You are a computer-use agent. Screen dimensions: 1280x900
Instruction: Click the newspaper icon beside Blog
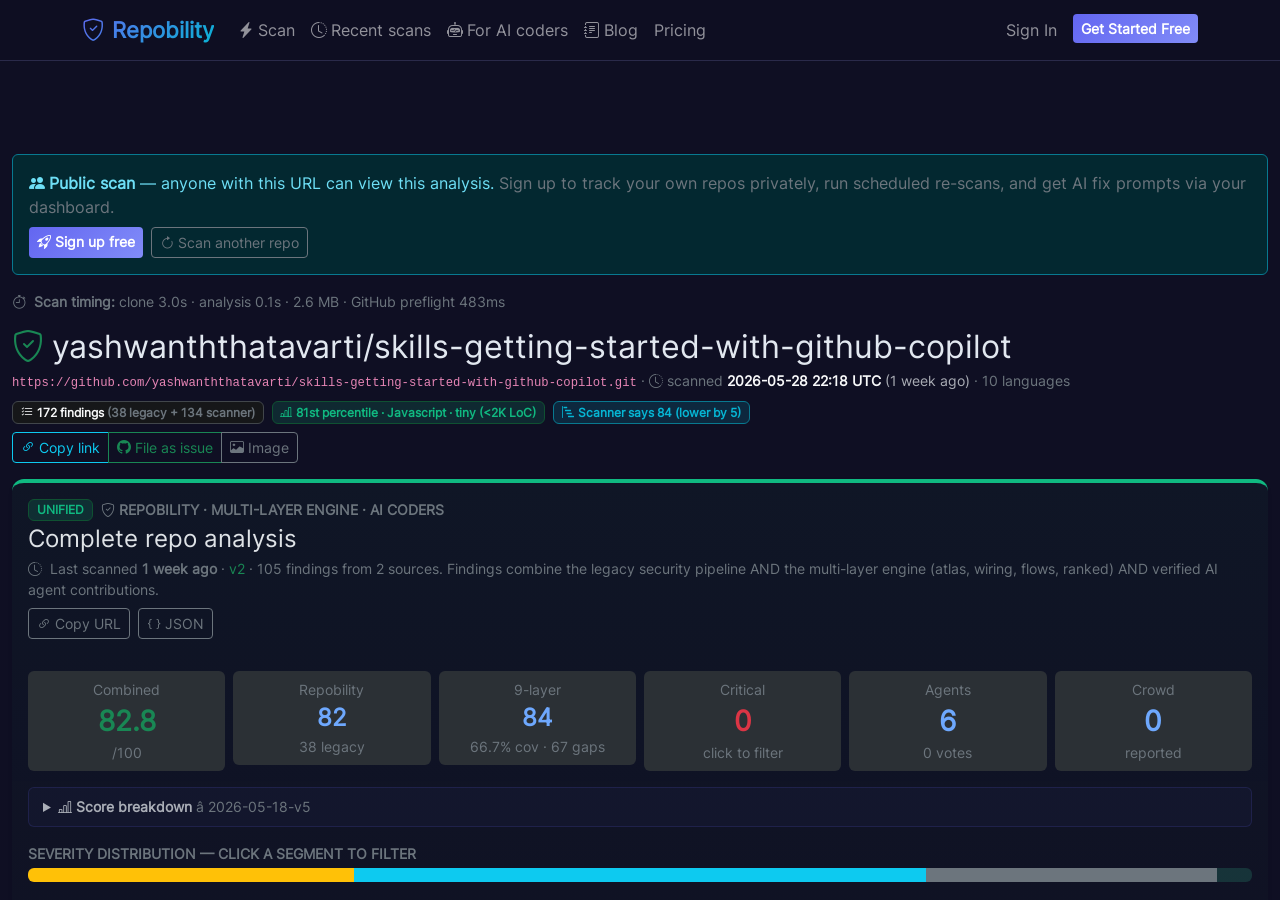[x=592, y=30]
